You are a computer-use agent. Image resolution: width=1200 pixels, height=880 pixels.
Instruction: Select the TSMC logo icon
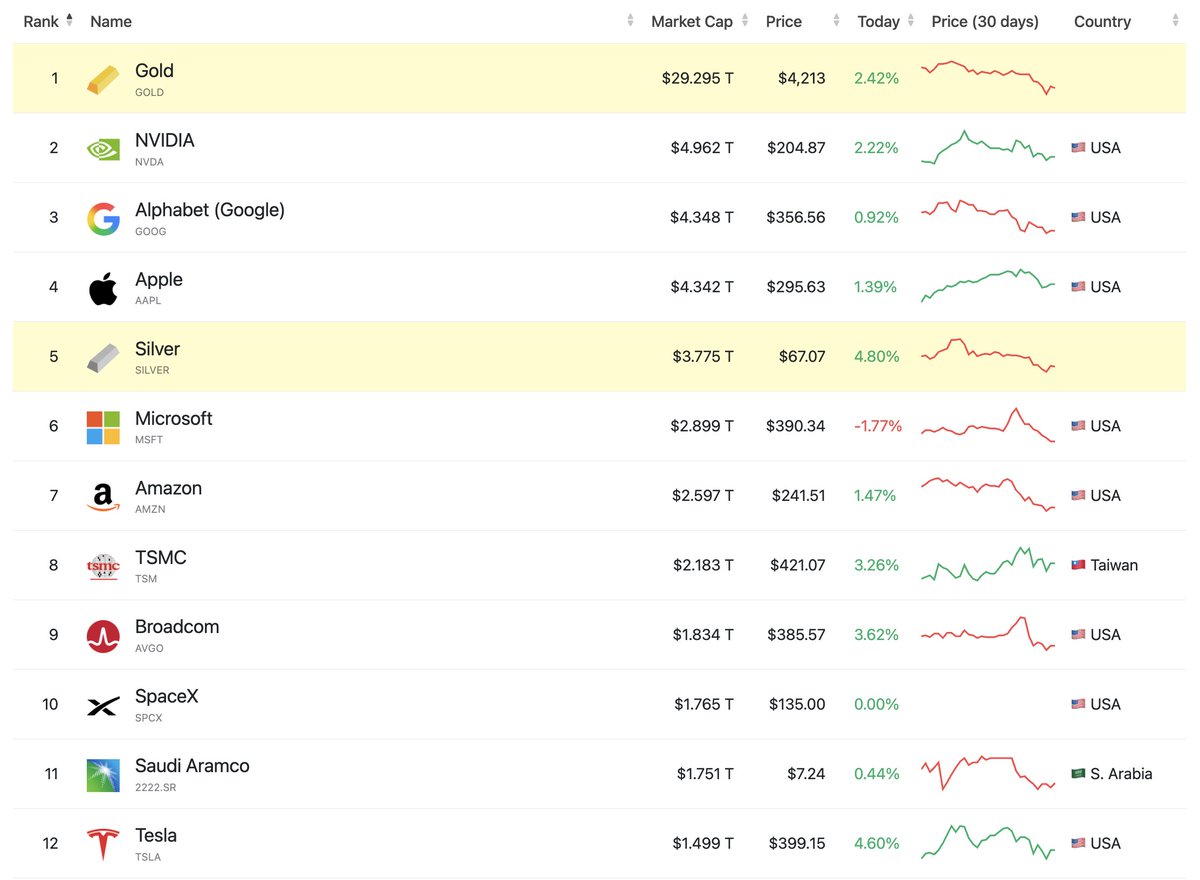103,566
